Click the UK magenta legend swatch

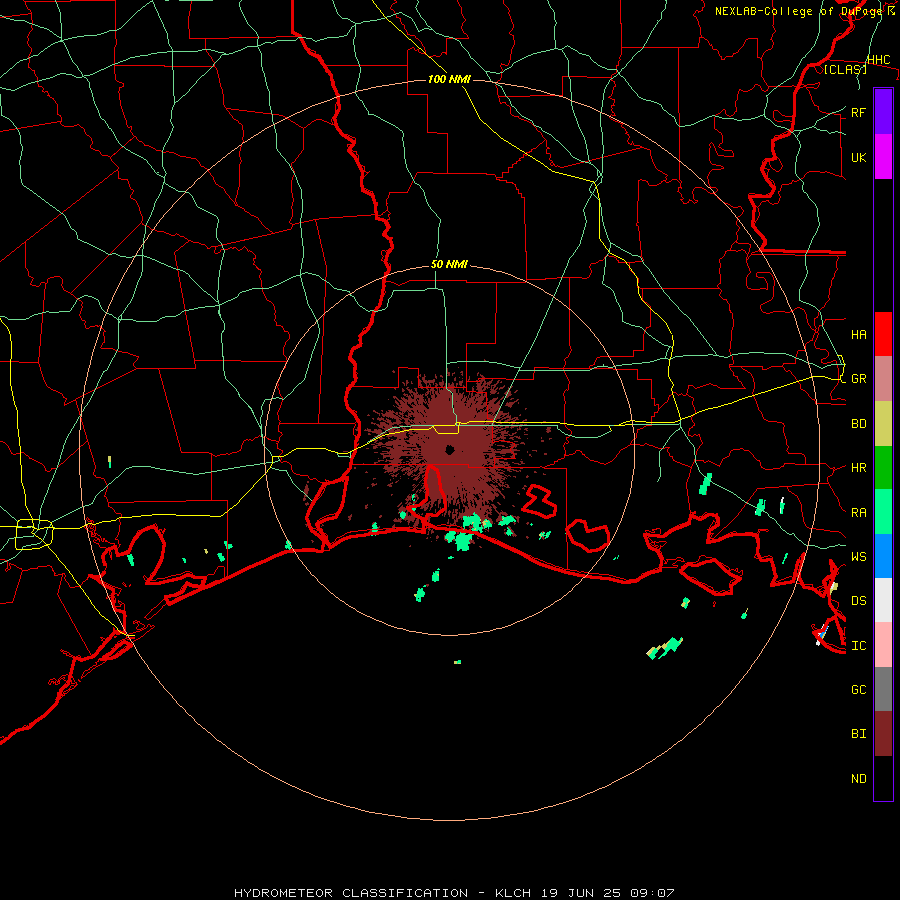883,157
